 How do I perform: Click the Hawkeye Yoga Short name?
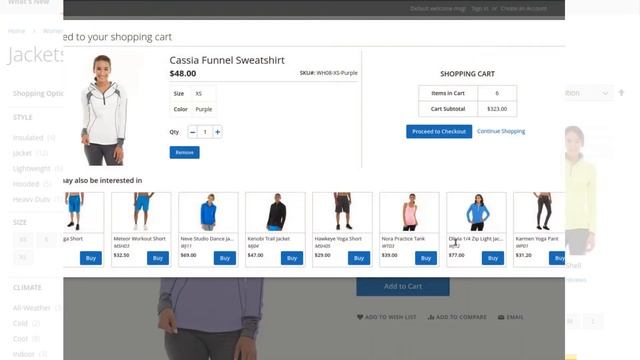pos(338,238)
